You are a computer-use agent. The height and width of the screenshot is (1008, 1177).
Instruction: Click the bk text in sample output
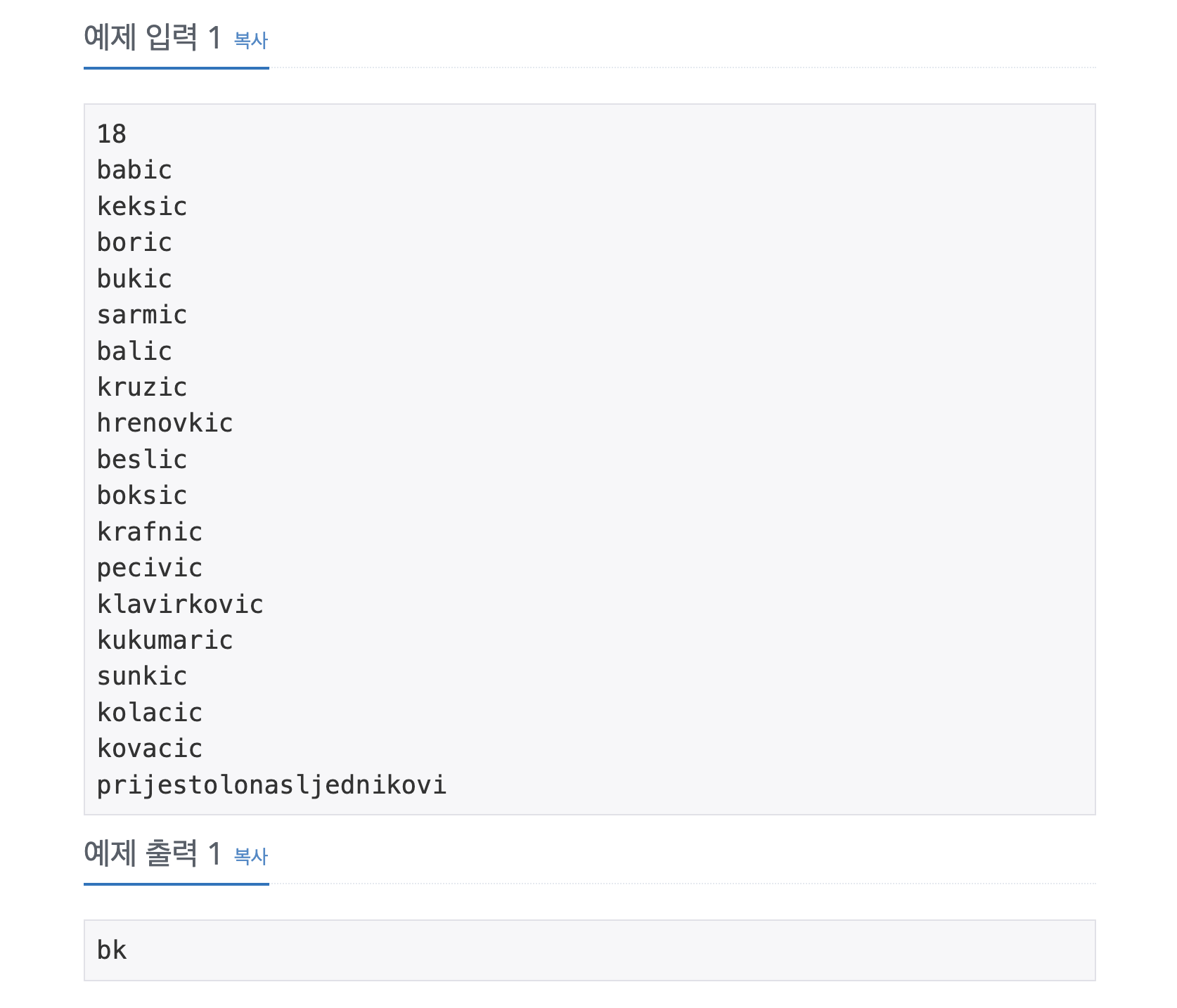point(112,950)
